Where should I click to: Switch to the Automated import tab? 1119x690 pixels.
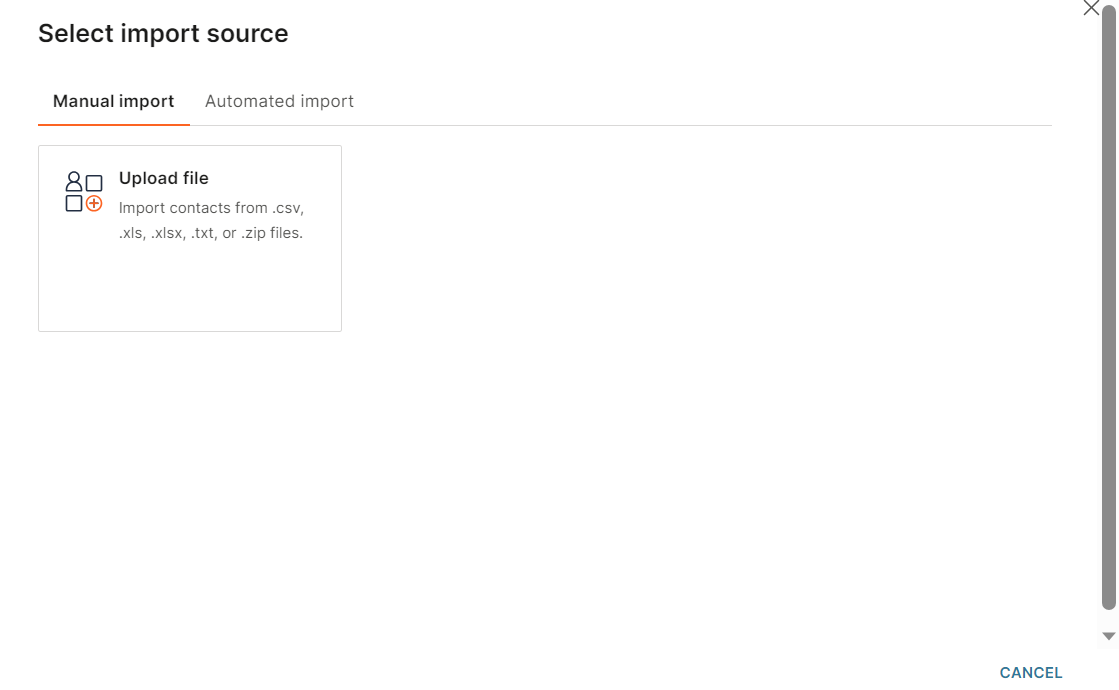[279, 101]
